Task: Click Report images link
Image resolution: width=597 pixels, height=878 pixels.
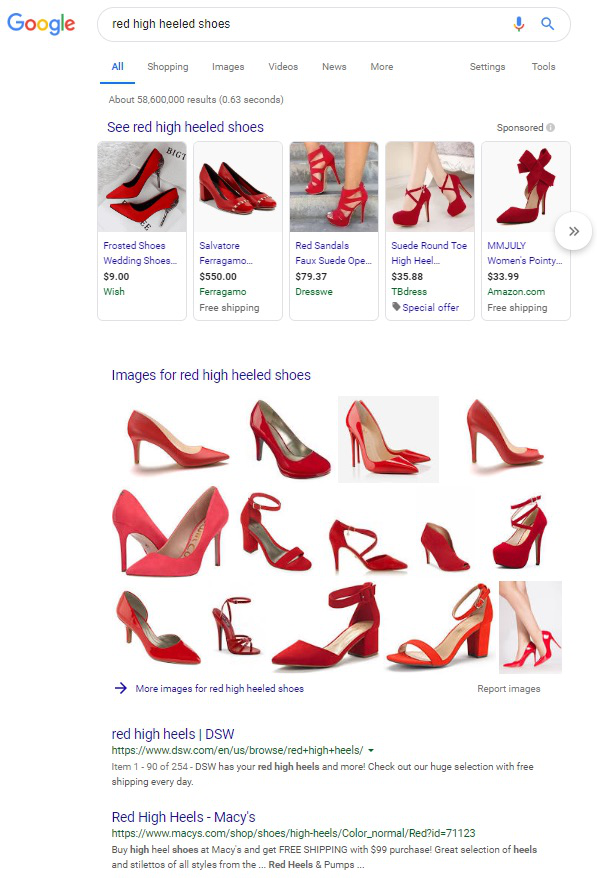Action: (x=509, y=689)
